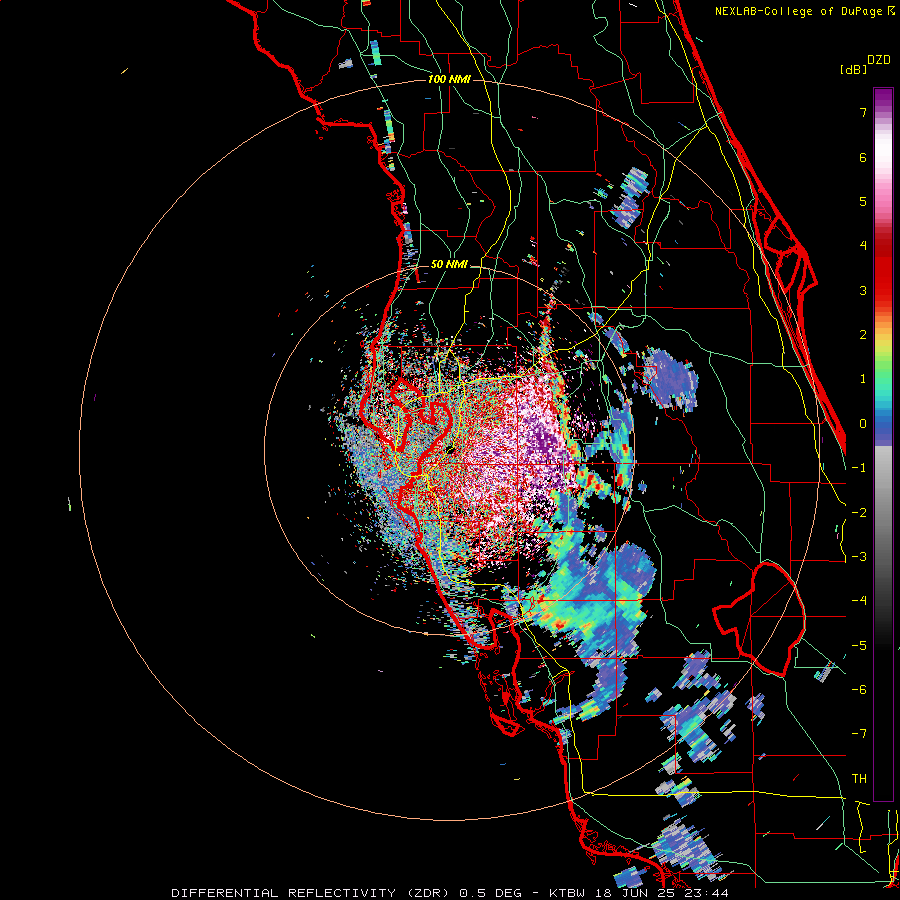Click the 2 value on color scale
Image resolution: width=900 pixels, height=900 pixels.
point(863,335)
